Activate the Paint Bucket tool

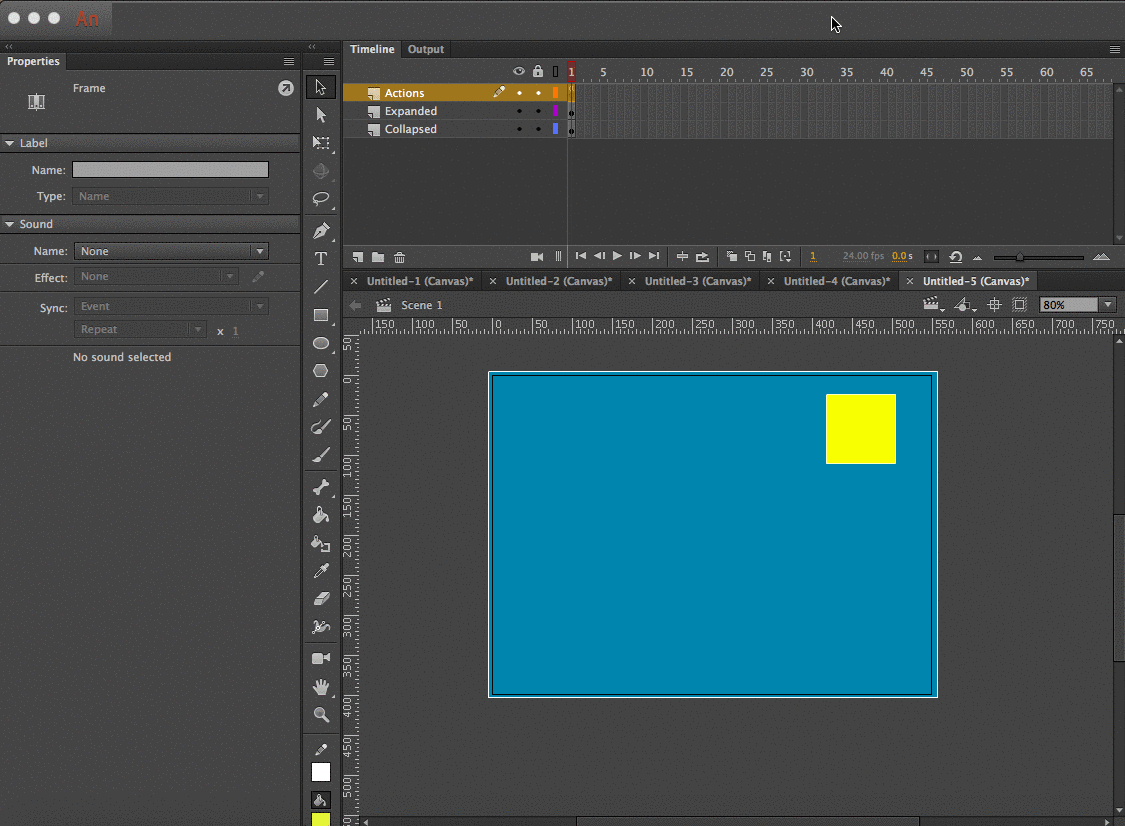(x=320, y=516)
